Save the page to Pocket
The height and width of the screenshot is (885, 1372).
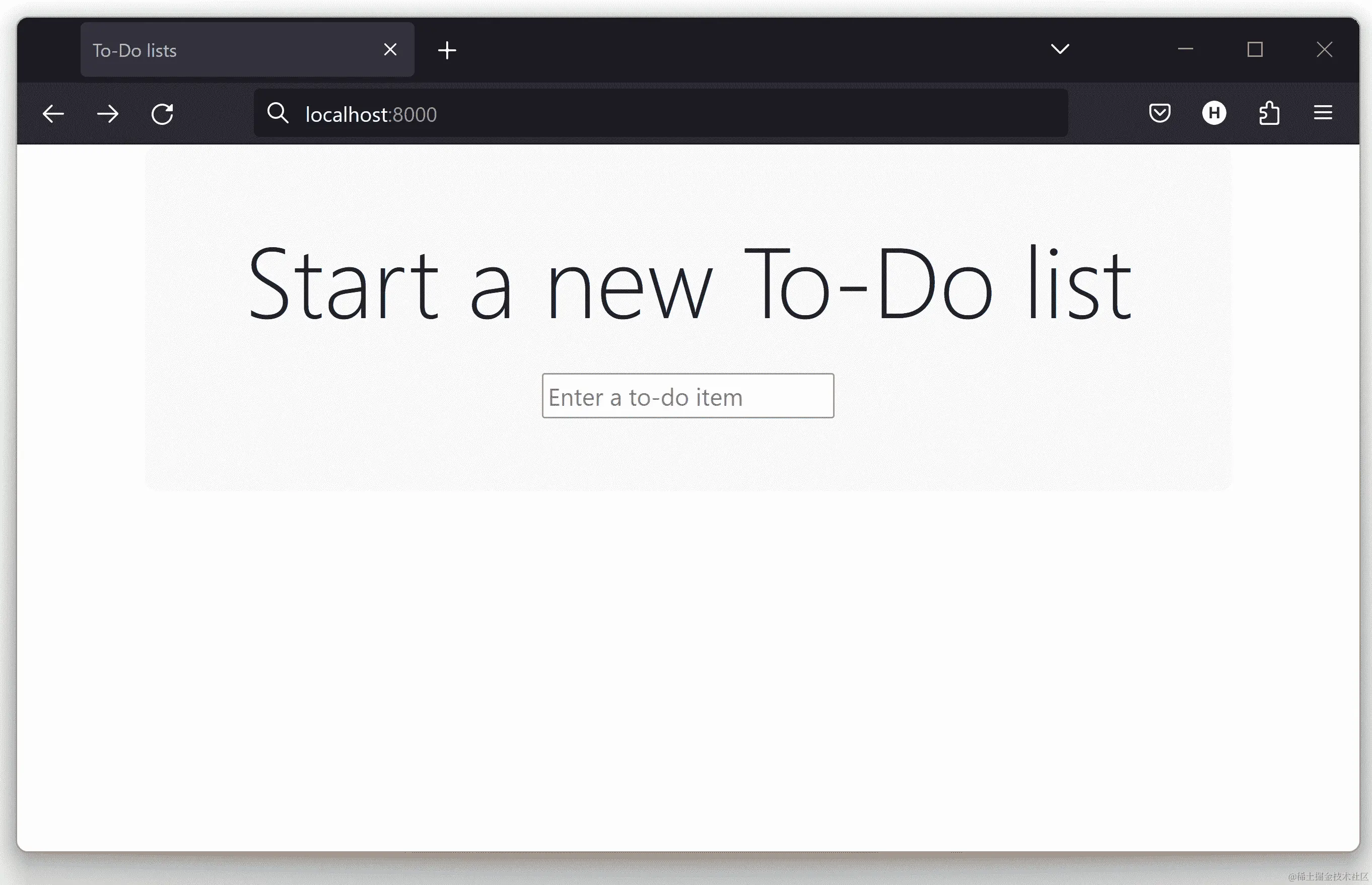point(1159,113)
